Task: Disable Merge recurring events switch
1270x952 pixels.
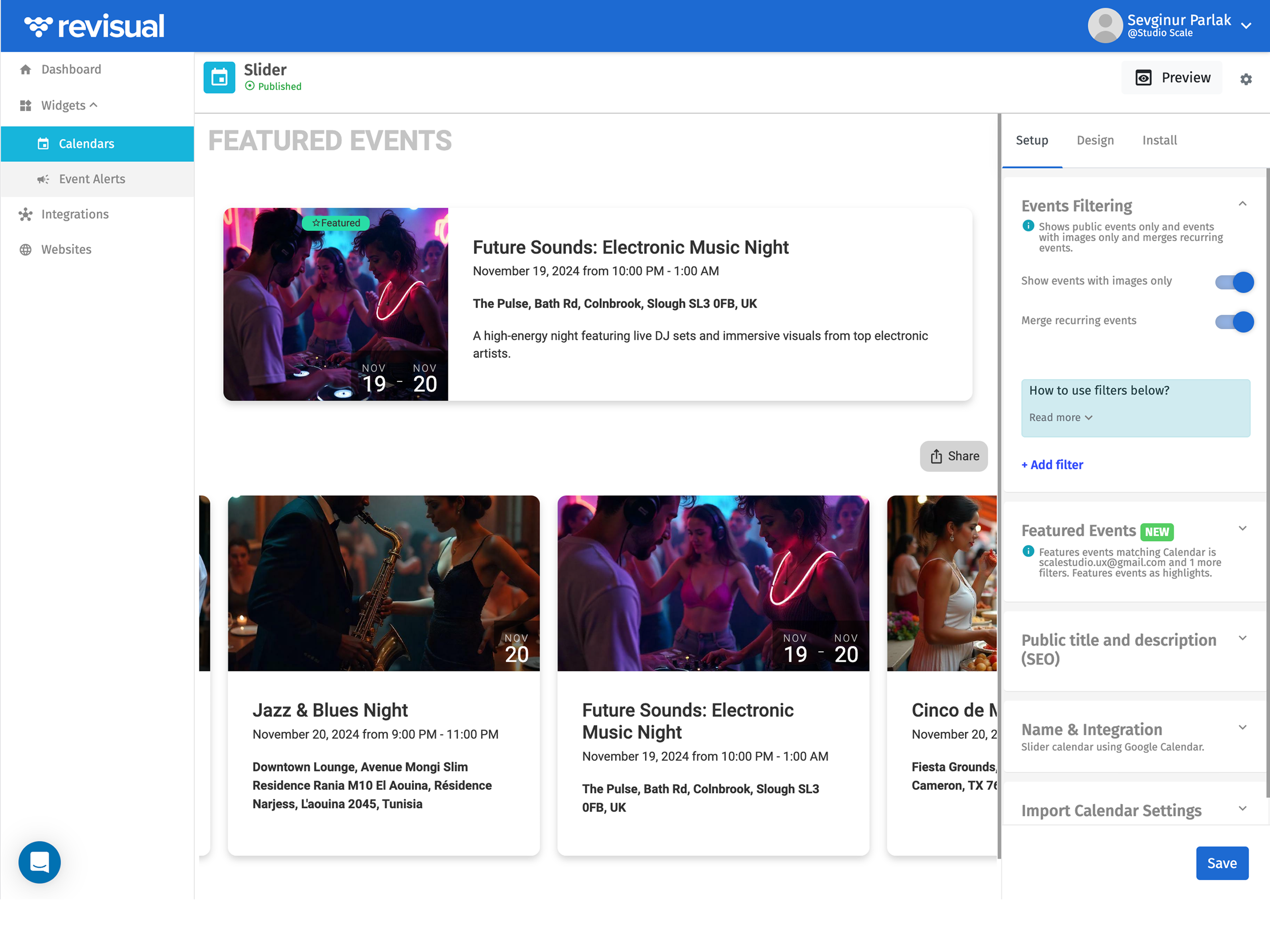Action: 1234,322
